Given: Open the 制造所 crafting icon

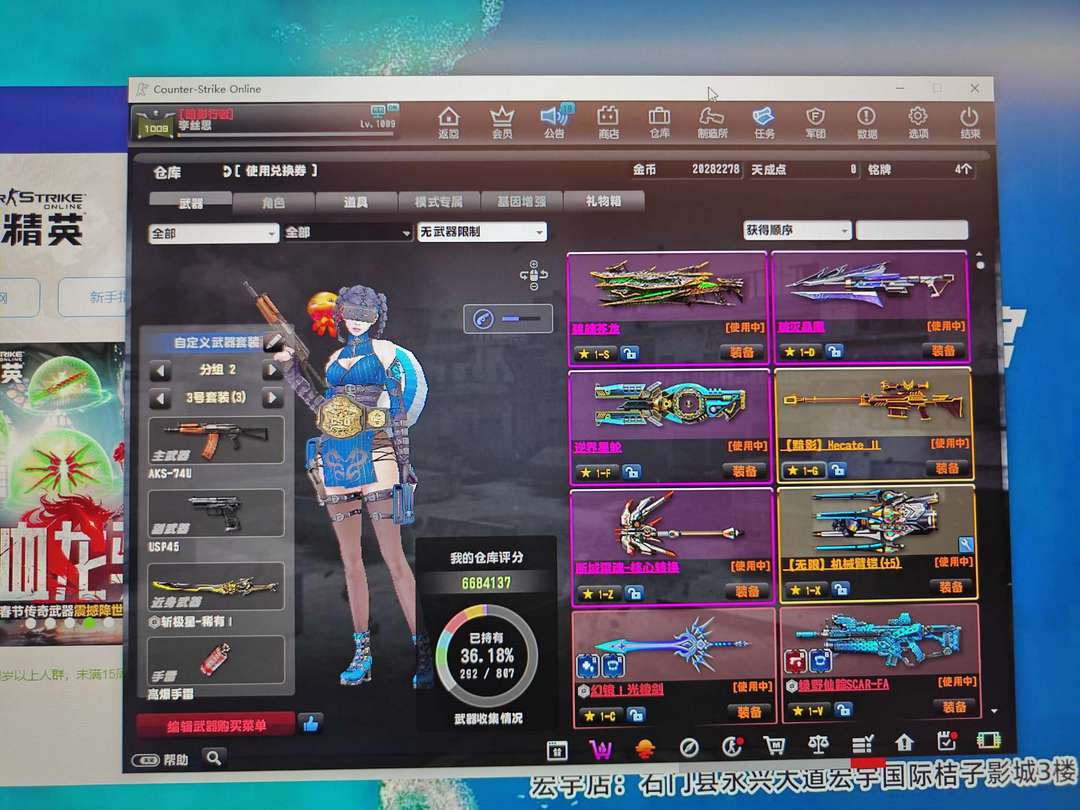Looking at the screenshot, I should 712,122.
